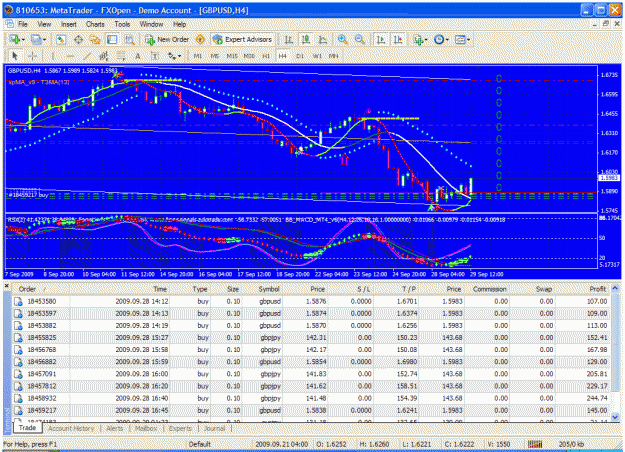Open the Tools menu
This screenshot has width=625, height=452.
click(122, 24)
